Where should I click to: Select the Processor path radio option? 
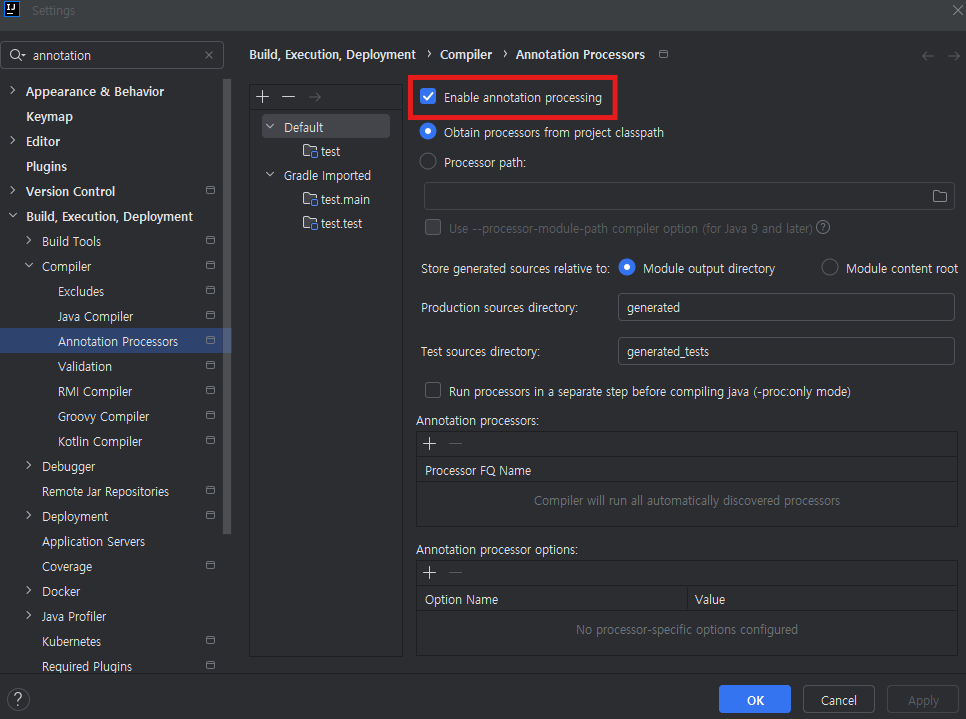click(428, 162)
